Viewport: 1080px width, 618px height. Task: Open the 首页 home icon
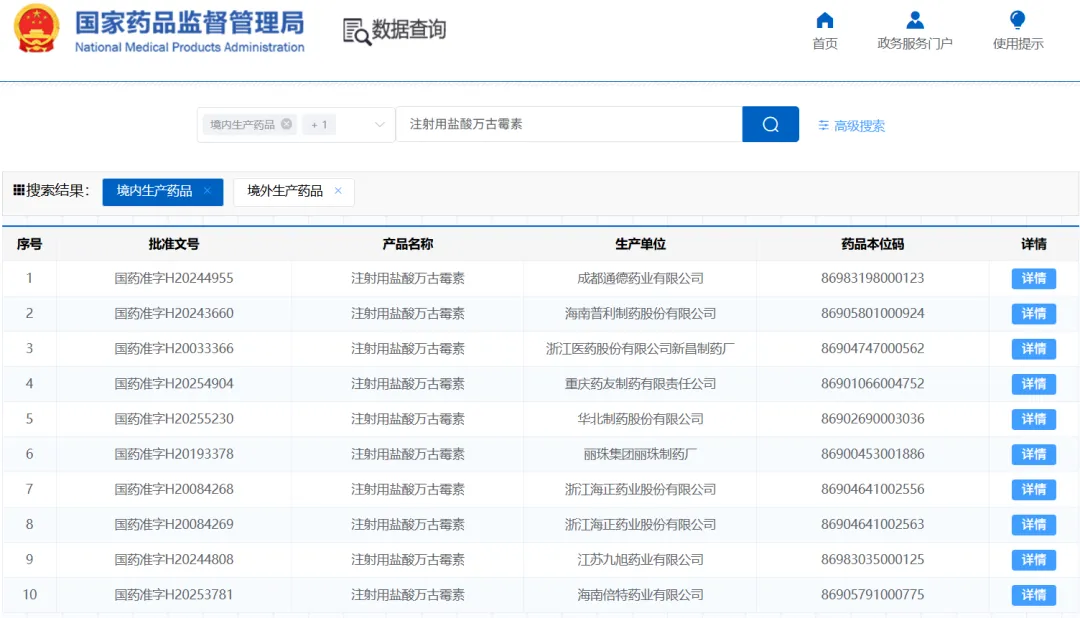824,21
